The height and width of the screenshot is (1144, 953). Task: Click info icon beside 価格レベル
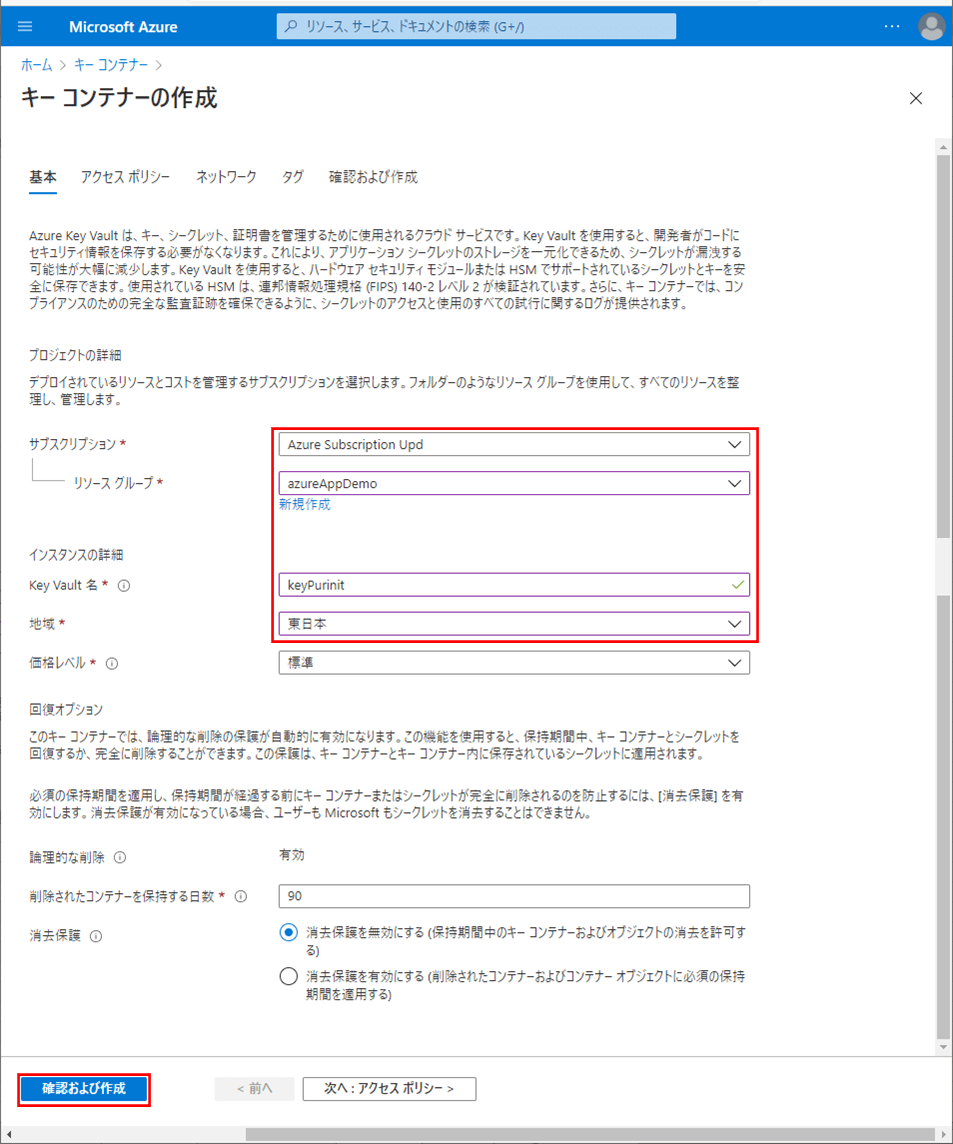(112, 663)
